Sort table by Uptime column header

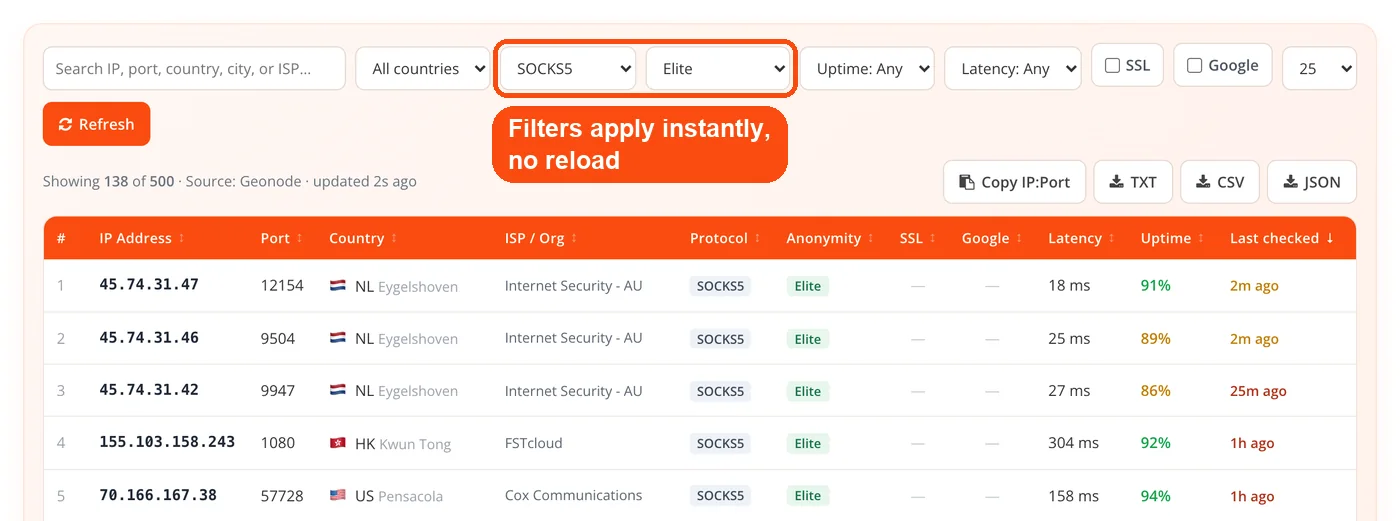point(1165,239)
